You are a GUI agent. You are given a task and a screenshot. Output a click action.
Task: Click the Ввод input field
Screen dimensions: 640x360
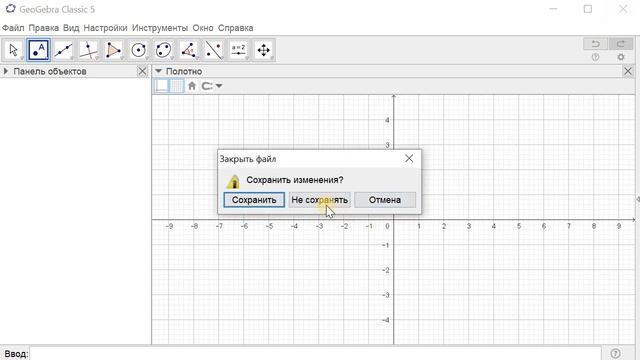tap(316, 353)
